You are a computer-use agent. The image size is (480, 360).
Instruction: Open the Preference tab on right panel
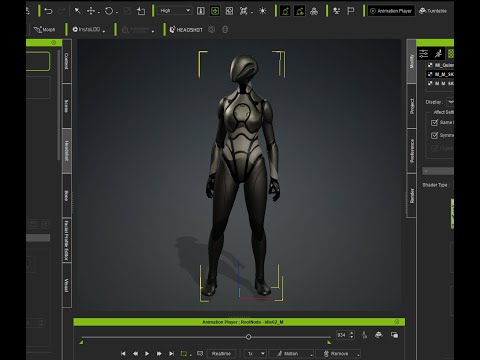[x=412, y=151]
